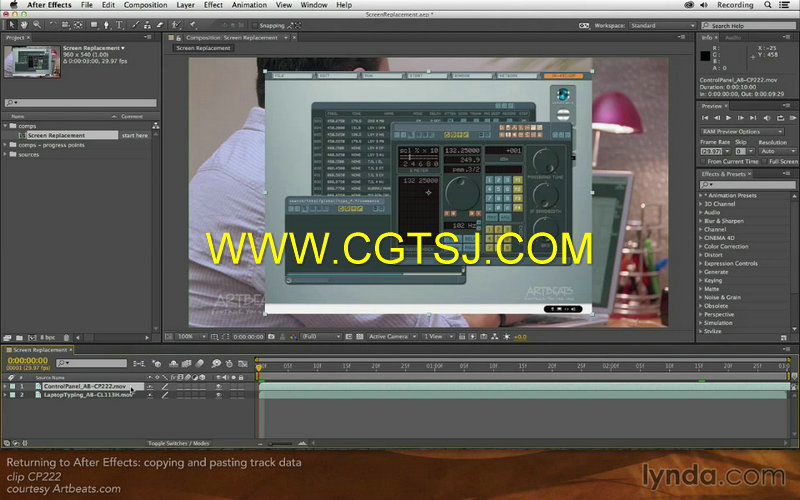
Task: Switch to the Audio tab
Action: (733, 37)
